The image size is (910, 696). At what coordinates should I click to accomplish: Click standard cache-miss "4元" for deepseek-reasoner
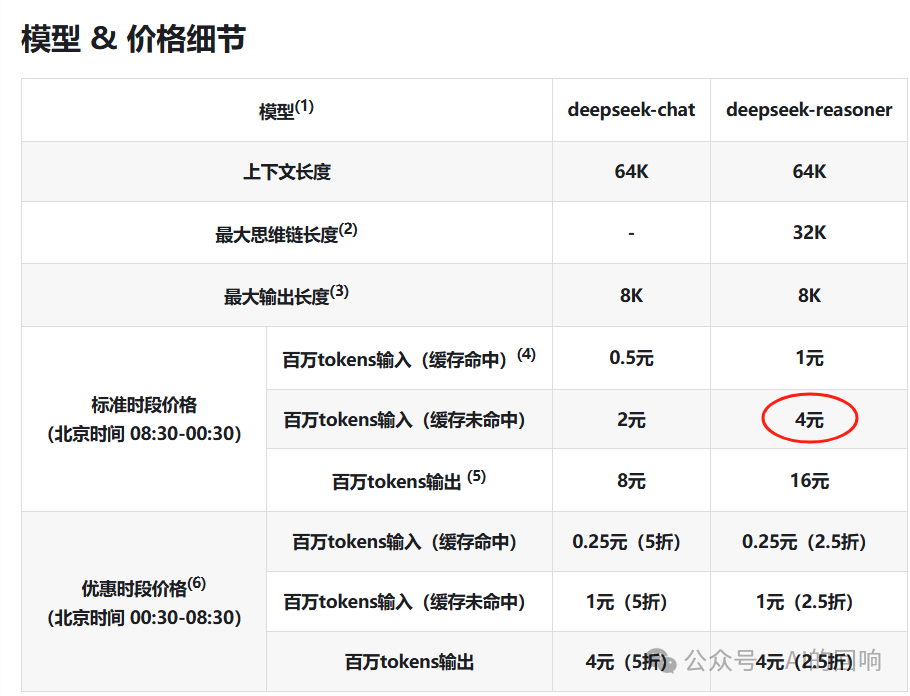coord(809,419)
